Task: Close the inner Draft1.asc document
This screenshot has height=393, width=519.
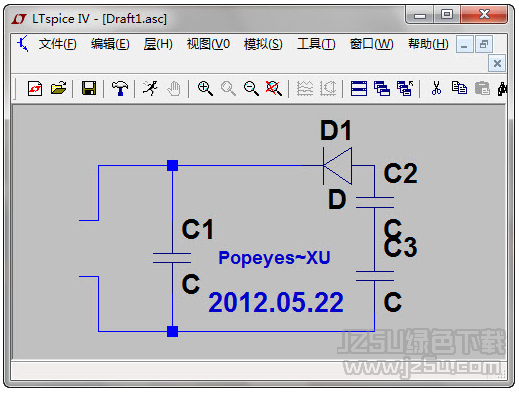Action: [x=497, y=63]
